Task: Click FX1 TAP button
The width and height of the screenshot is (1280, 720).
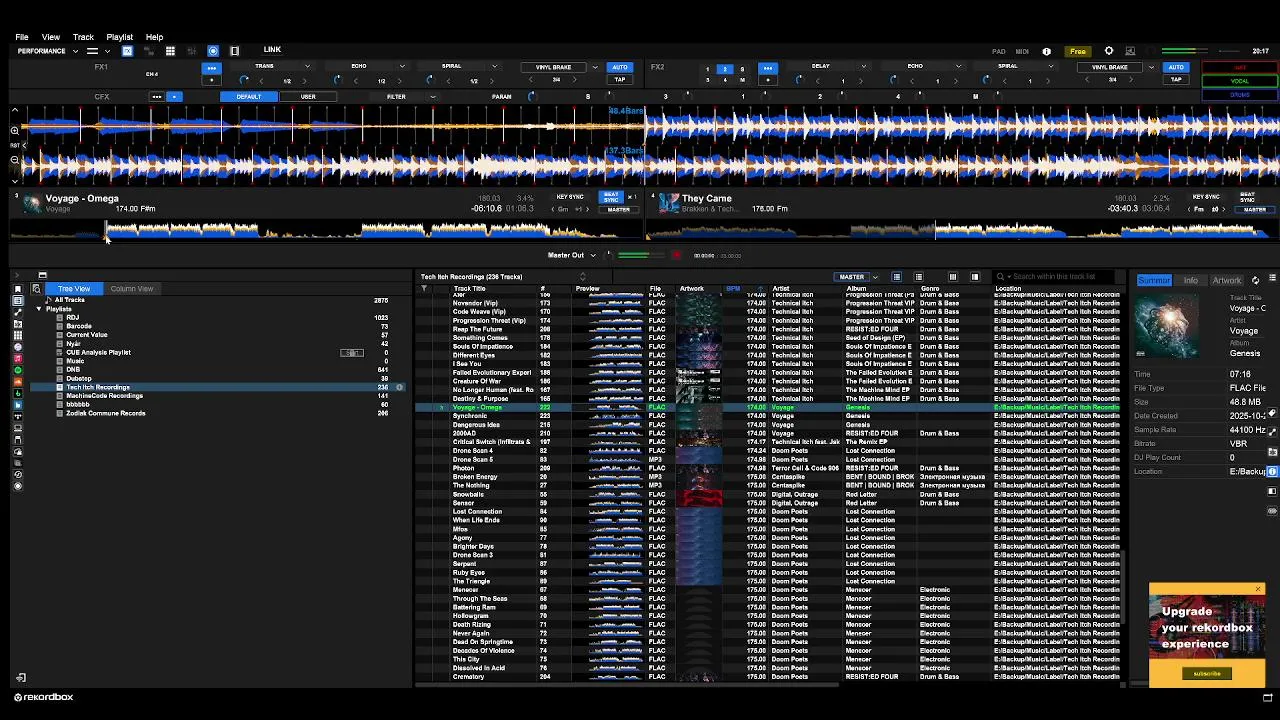Action: point(620,80)
